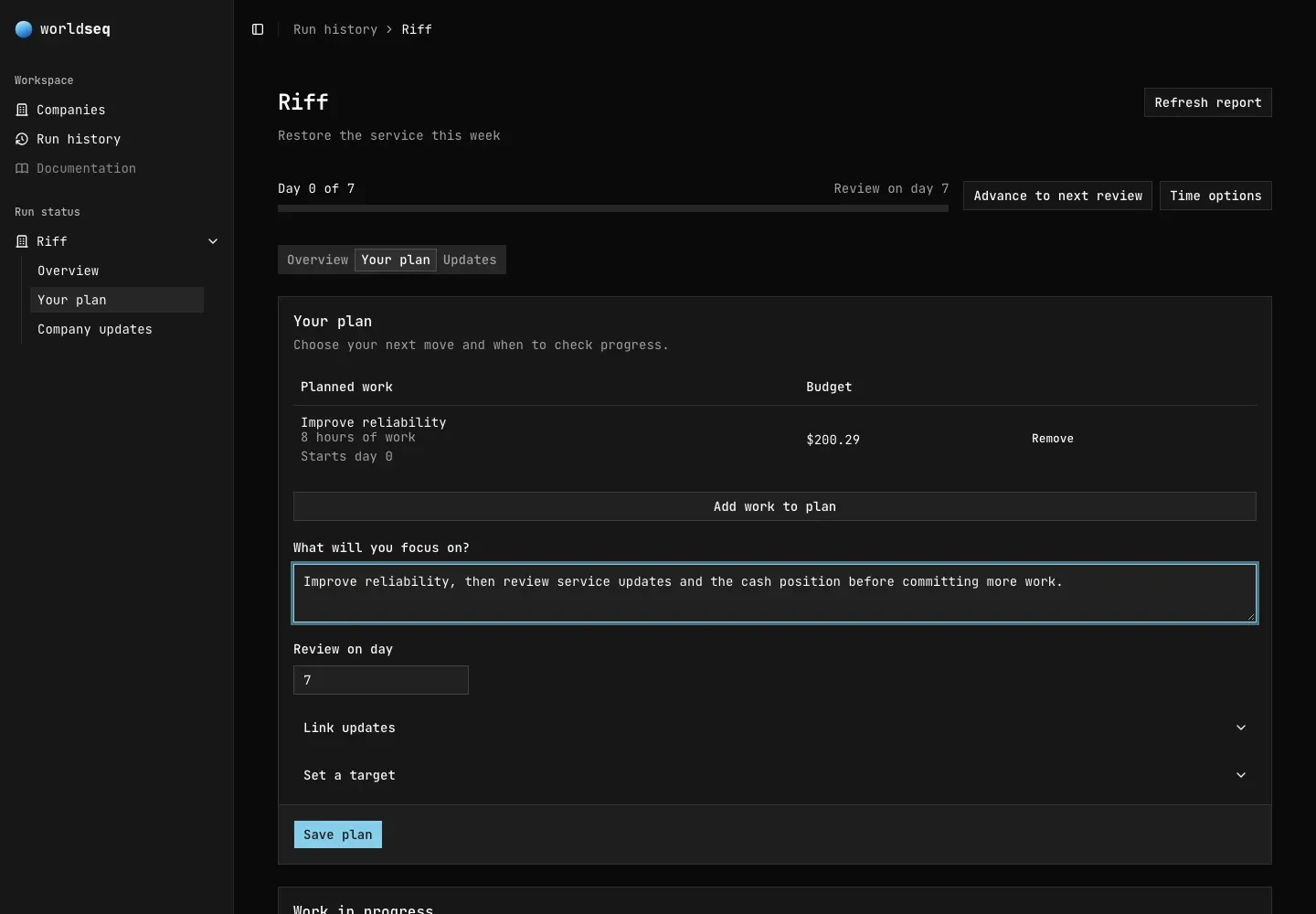Click the Riff breadcrumb

point(417,29)
